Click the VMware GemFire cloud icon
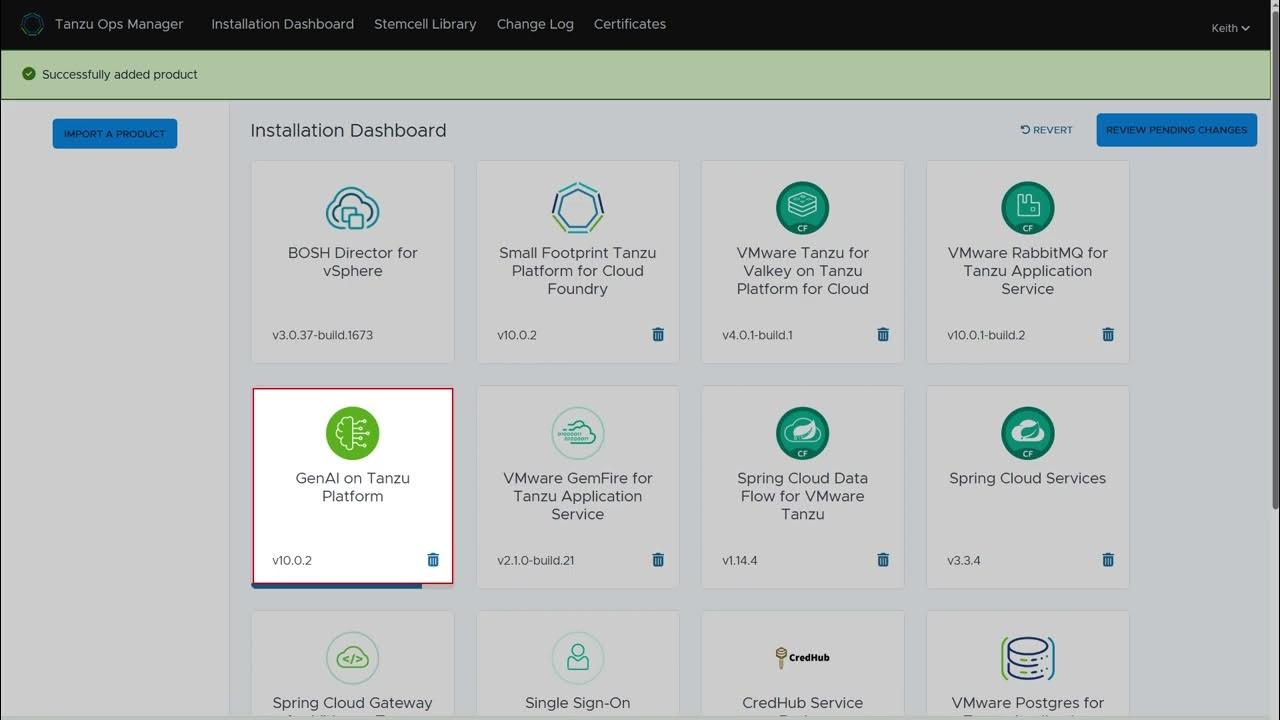Image resolution: width=1280 pixels, height=720 pixels. tap(577, 433)
